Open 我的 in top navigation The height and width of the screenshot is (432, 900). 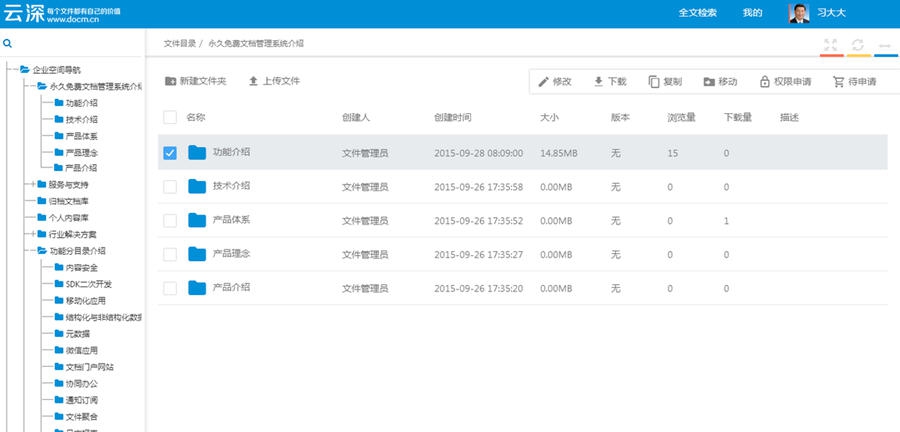752,13
